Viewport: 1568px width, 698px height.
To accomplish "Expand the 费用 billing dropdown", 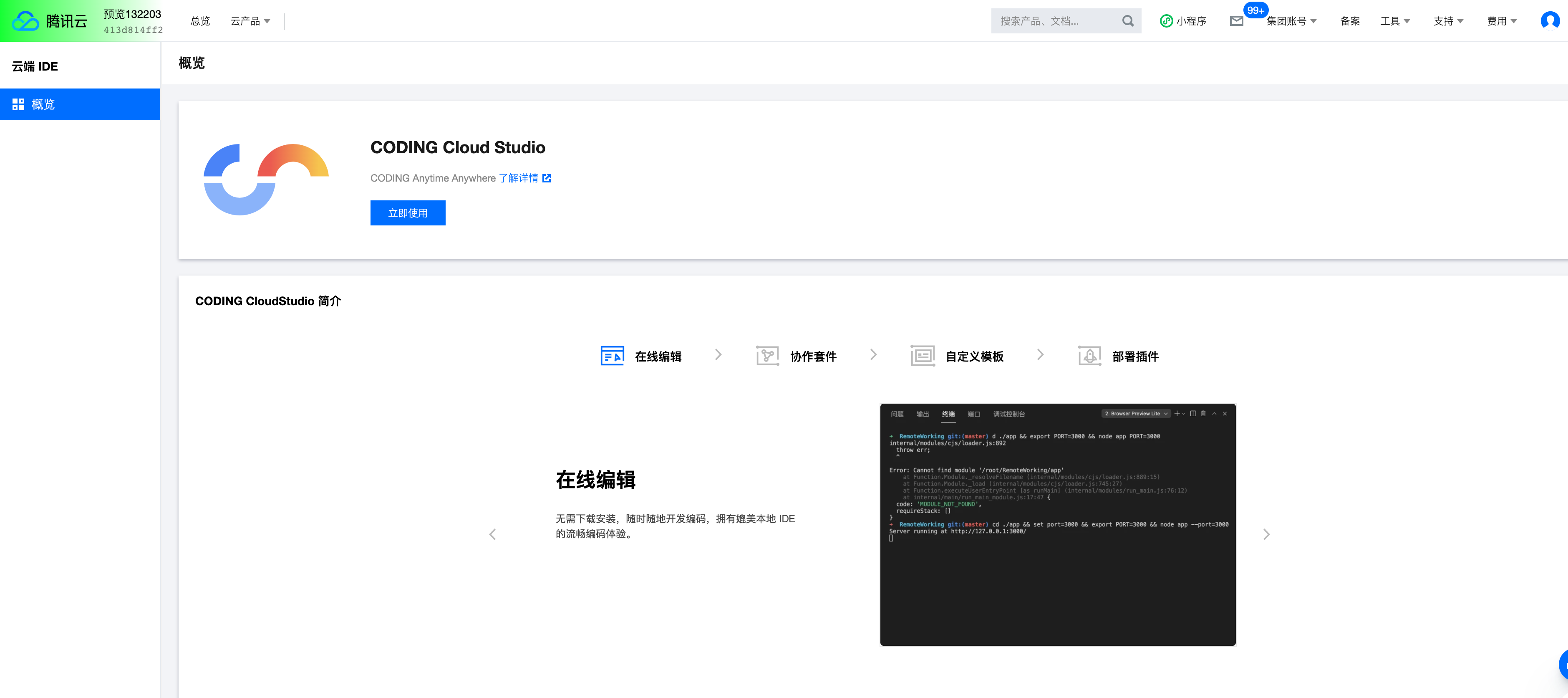I will click(1502, 21).
